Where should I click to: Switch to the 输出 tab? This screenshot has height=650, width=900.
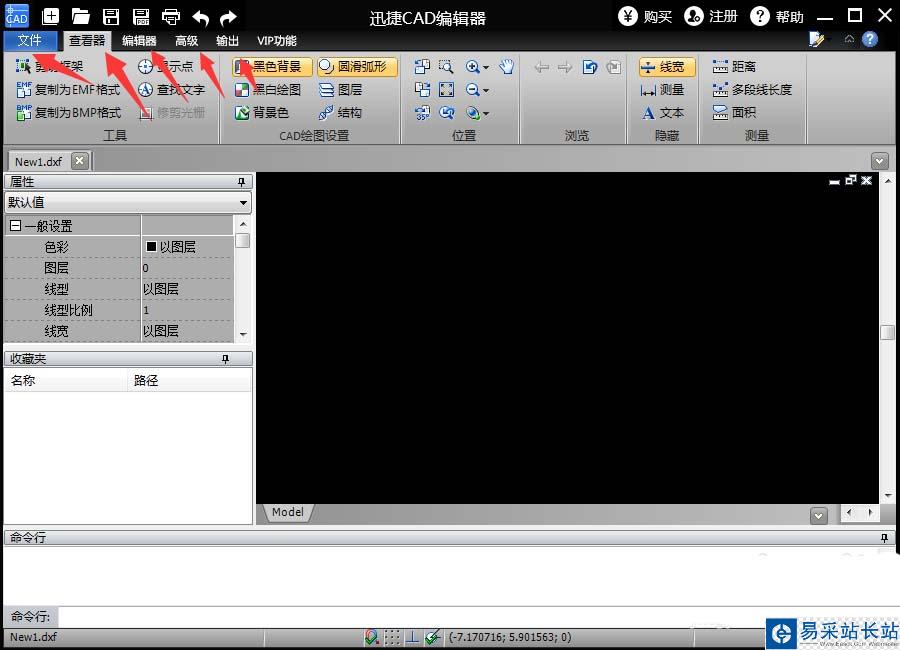coord(227,41)
